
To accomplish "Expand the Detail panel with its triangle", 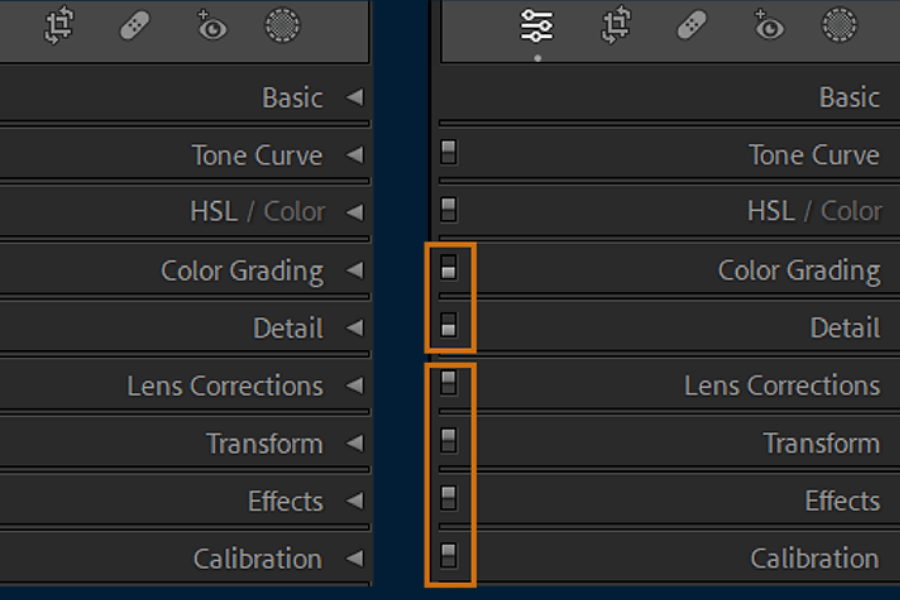I will coord(354,328).
